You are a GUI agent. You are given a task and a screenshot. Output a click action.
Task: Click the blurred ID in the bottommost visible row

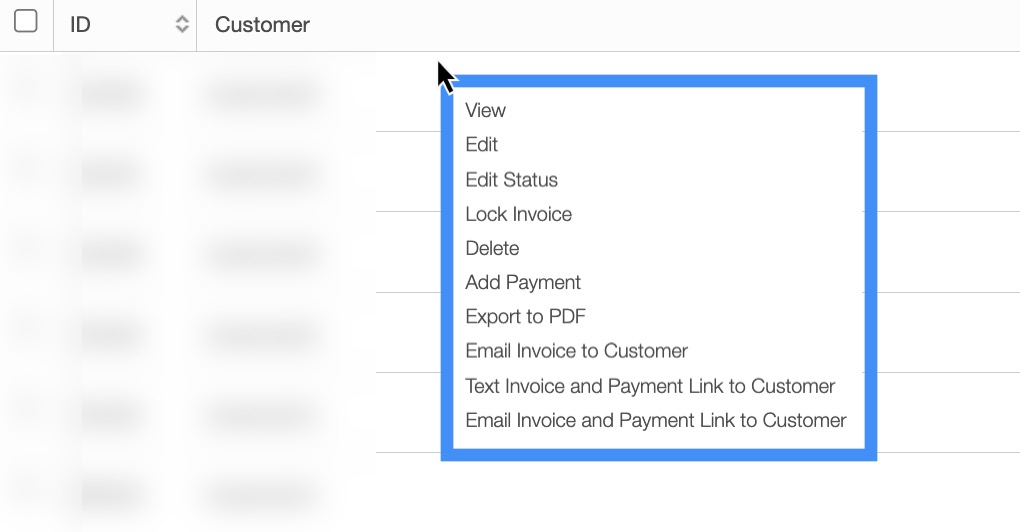[x=111, y=496]
